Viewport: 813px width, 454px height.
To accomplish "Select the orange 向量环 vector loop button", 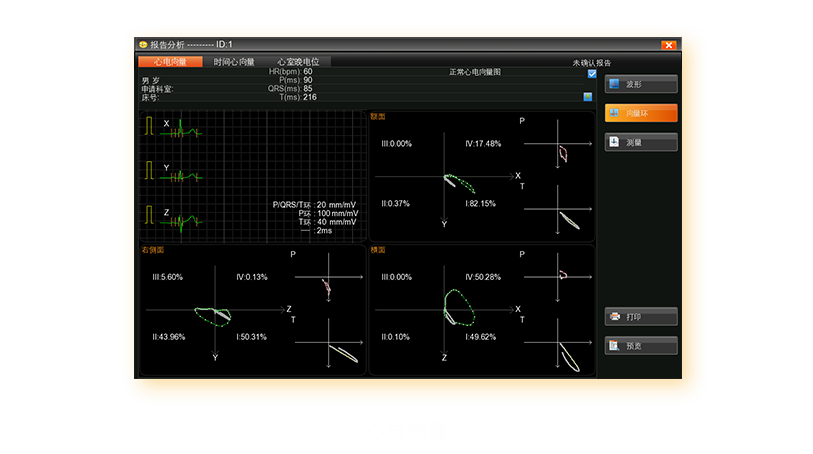I will point(641,113).
